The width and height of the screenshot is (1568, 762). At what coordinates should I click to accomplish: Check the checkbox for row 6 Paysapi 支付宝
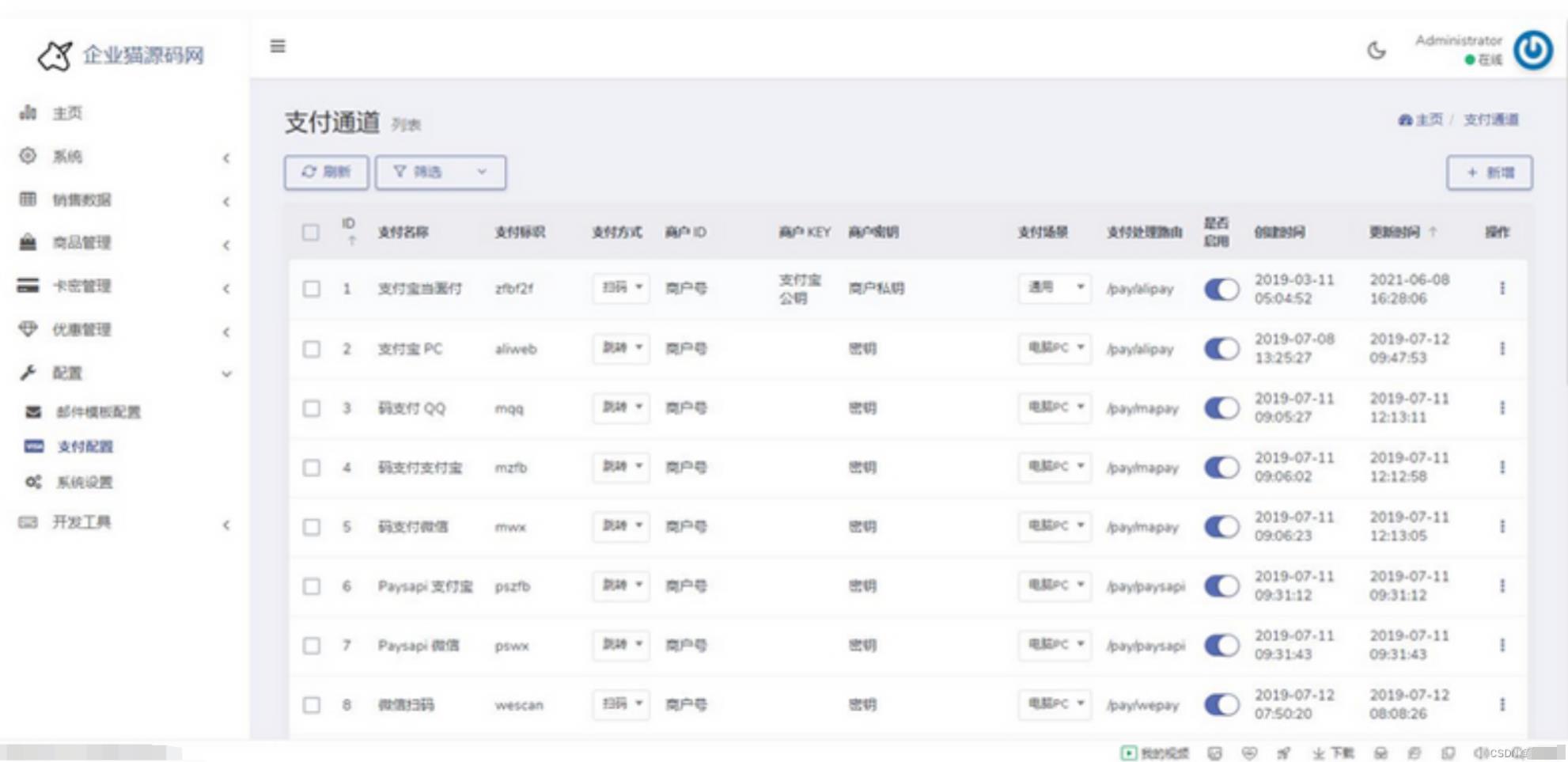[x=312, y=586]
